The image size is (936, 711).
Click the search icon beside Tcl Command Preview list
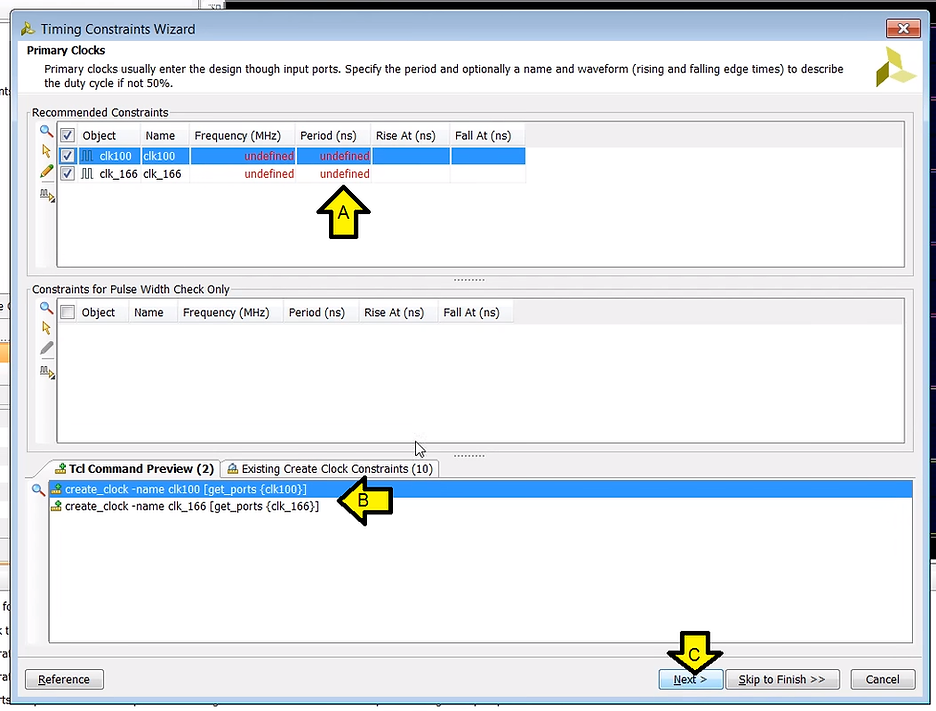point(38,489)
